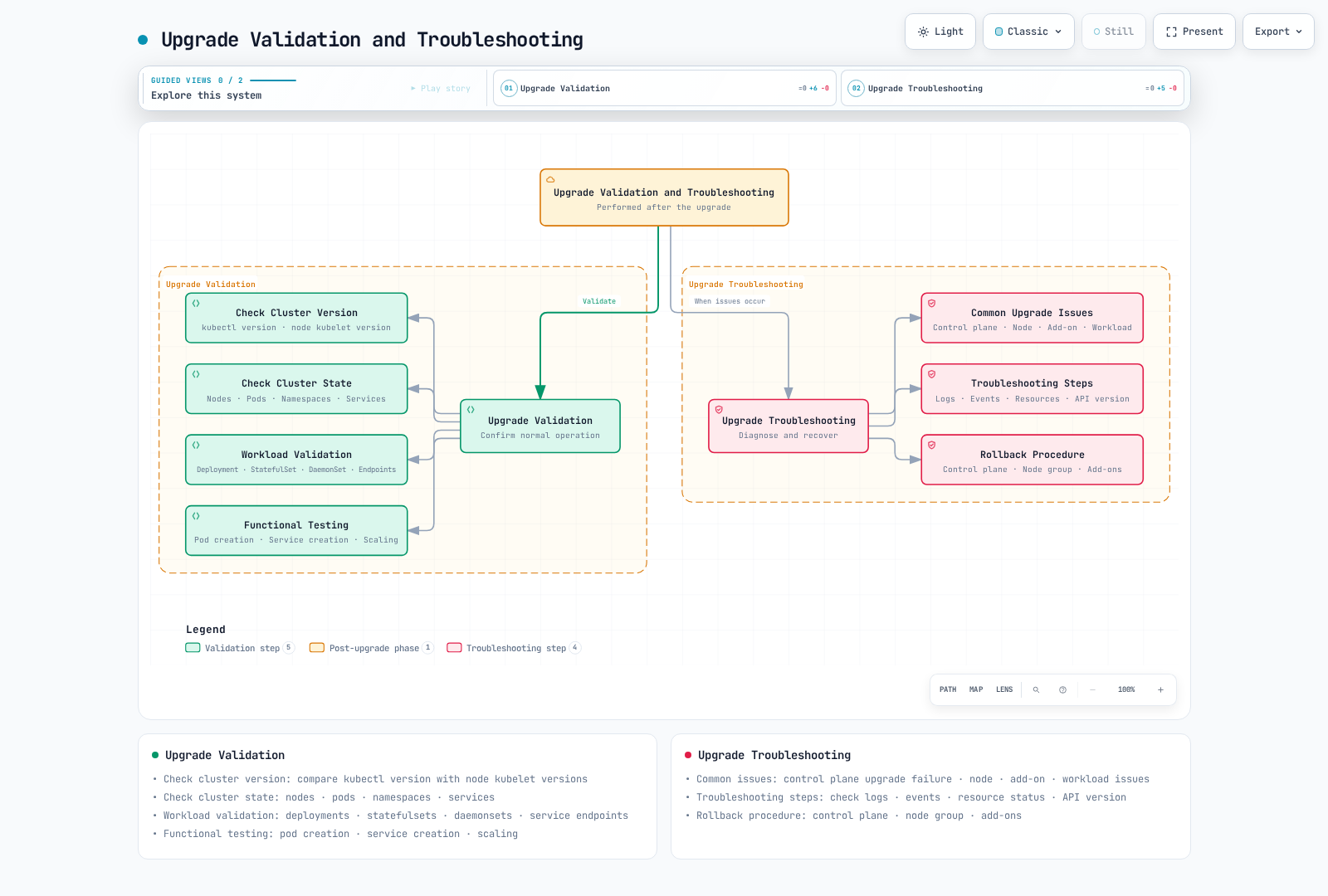Select guided view 02 Upgrade Troubleshooting
This screenshot has height=896, width=1328.
click(x=1012, y=88)
